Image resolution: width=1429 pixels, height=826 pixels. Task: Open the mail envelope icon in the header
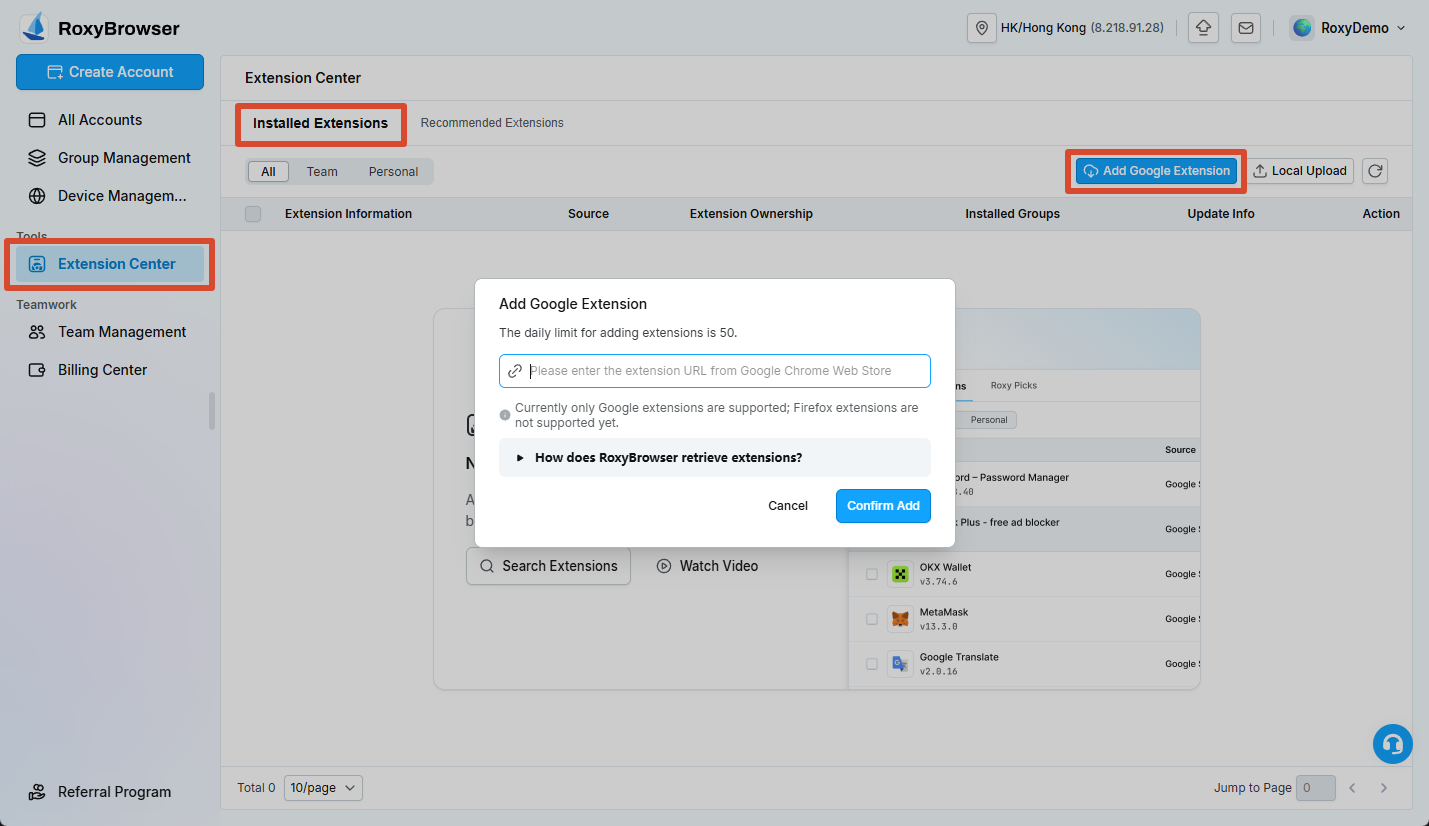pyautogui.click(x=1246, y=28)
